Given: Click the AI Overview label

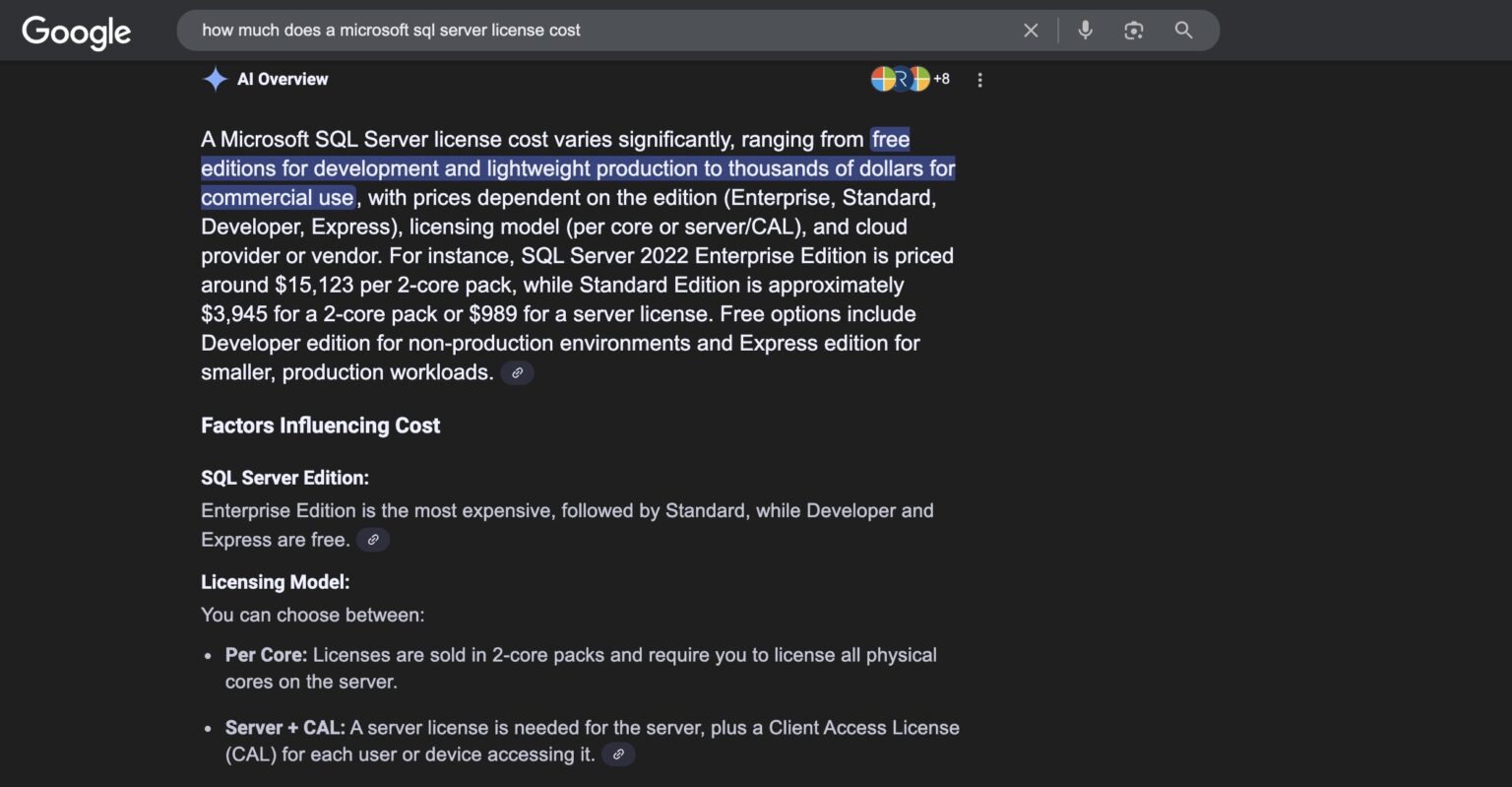Looking at the screenshot, I should tap(283, 79).
